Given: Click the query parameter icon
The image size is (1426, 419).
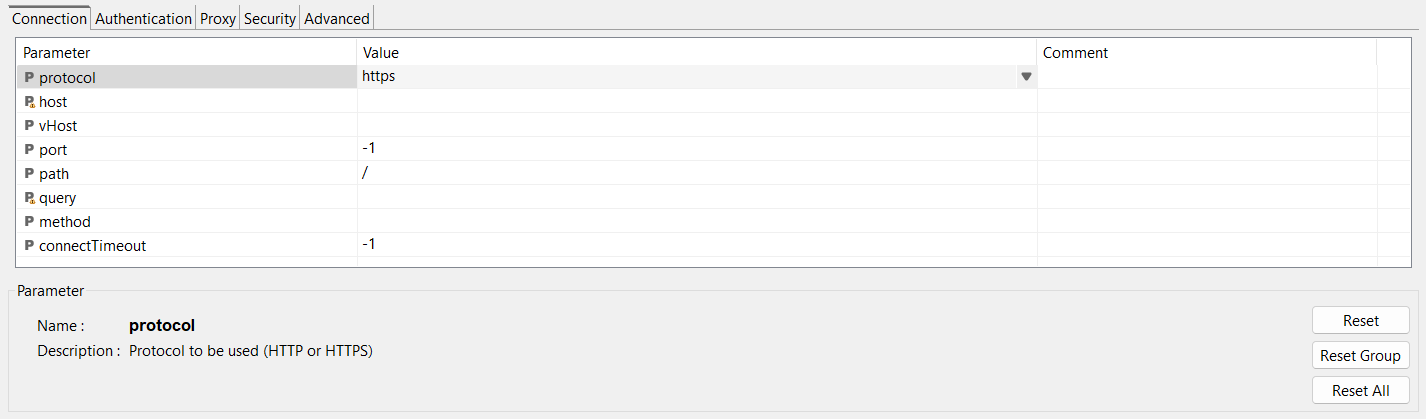Looking at the screenshot, I should 30,197.
